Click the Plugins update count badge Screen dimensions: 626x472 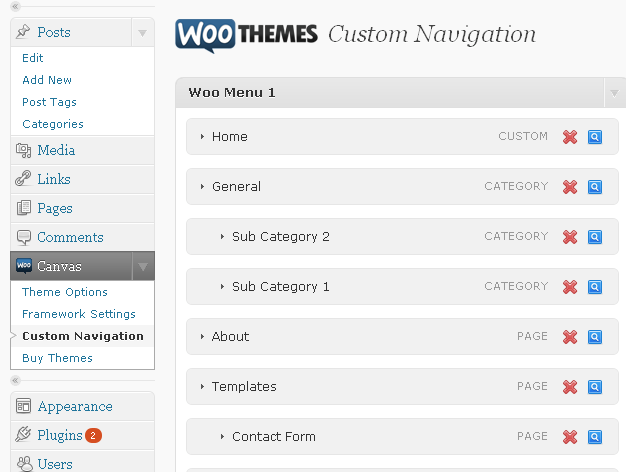(93, 435)
